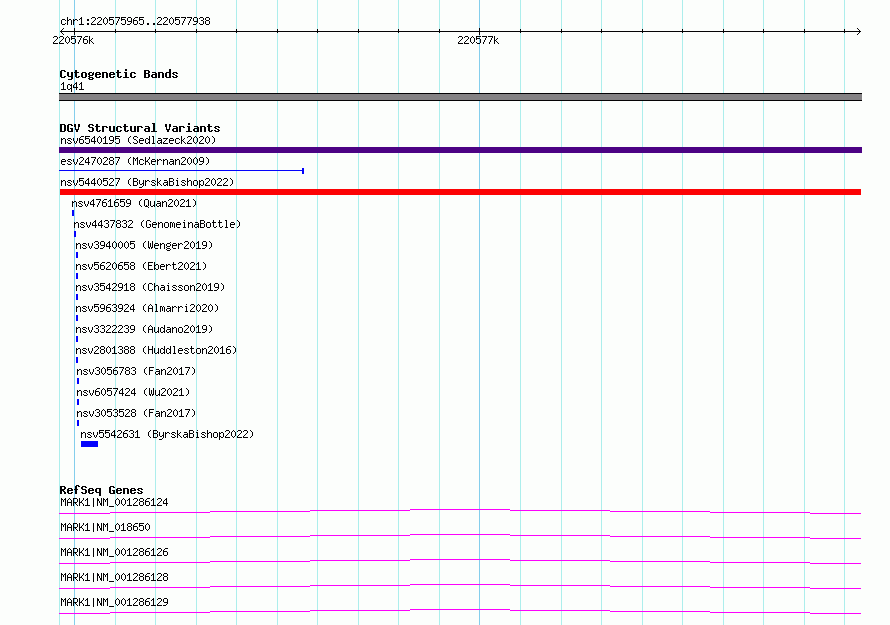Click the 220576k ruler tick label
This screenshot has height=625, width=890.
pyautogui.click(x=73, y=40)
